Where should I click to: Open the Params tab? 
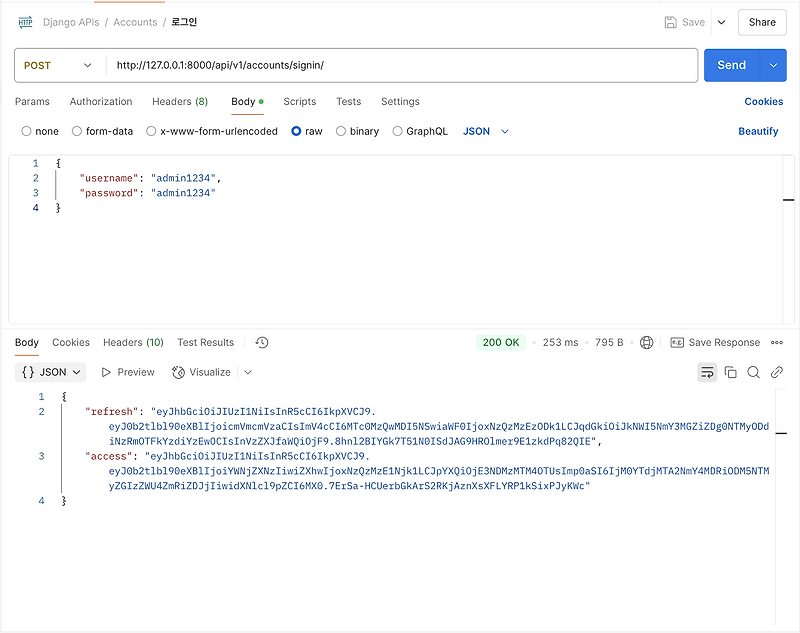coord(32,102)
